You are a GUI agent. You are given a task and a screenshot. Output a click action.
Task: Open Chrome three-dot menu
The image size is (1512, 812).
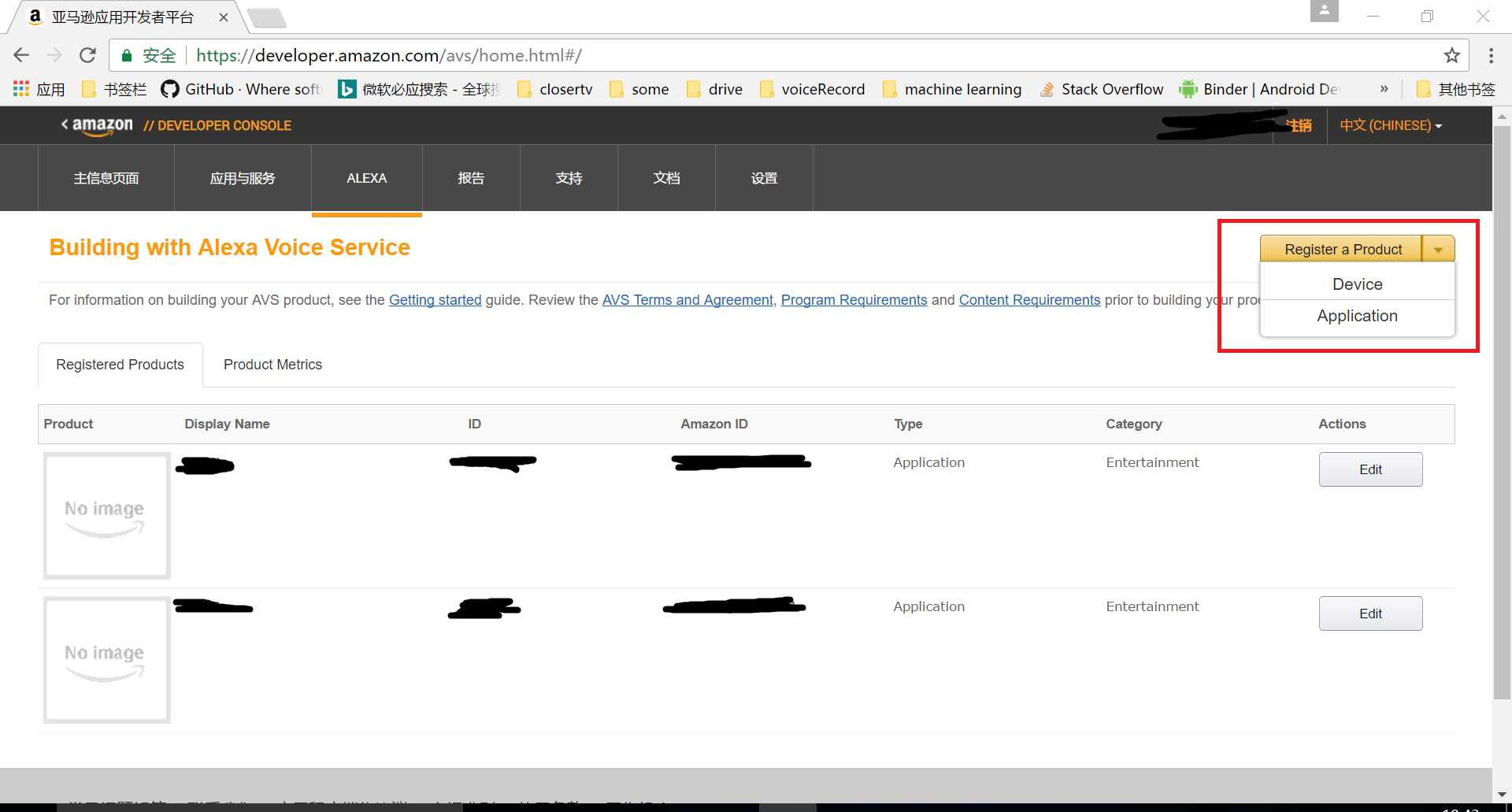tap(1491, 55)
